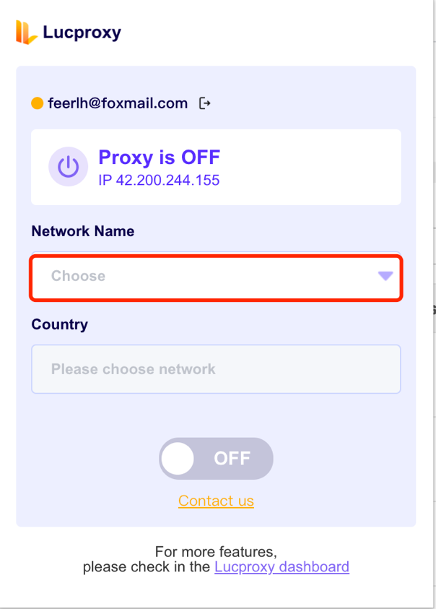This screenshot has width=437, height=610.
Task: Click the purple dropdown triangle arrow
Action: [385, 276]
